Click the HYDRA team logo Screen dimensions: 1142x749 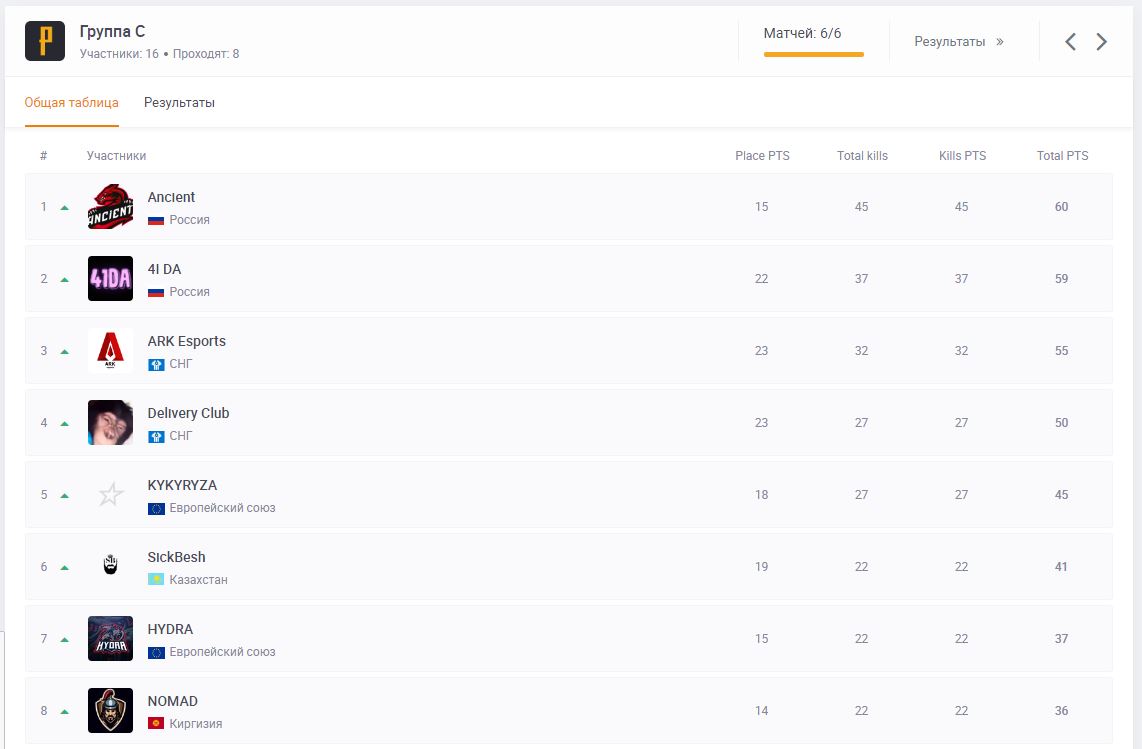coord(110,639)
